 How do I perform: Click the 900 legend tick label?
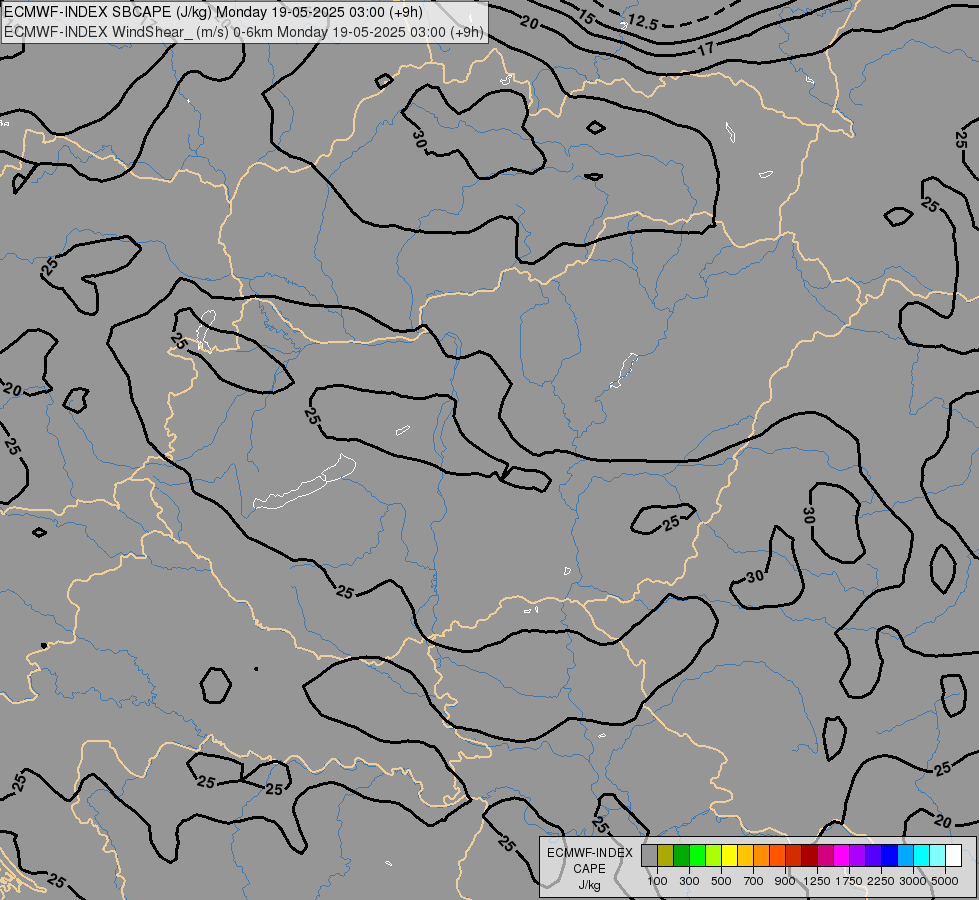pyautogui.click(x=785, y=881)
